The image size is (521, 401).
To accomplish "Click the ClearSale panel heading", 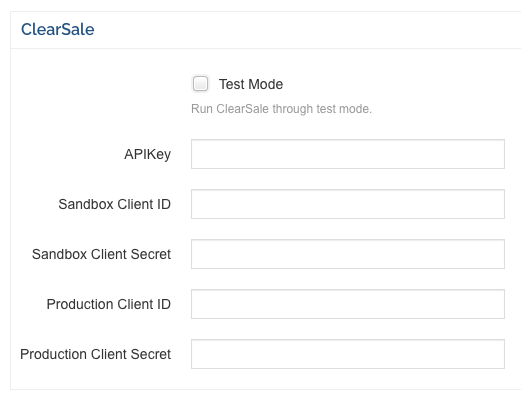I will [58, 29].
